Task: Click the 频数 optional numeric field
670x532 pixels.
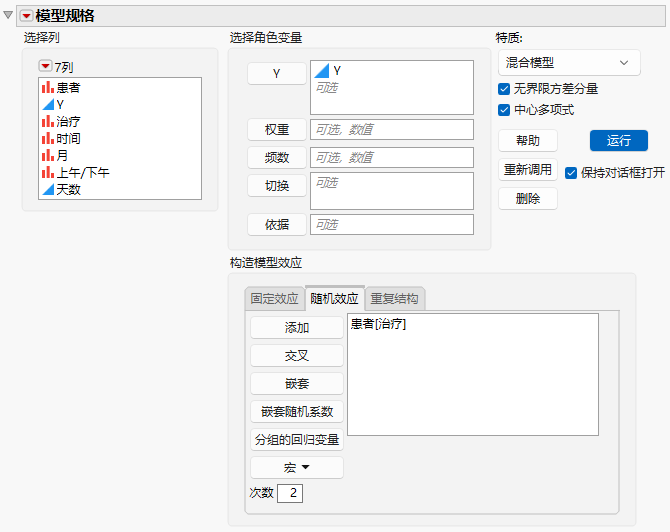Action: pyautogui.click(x=392, y=158)
